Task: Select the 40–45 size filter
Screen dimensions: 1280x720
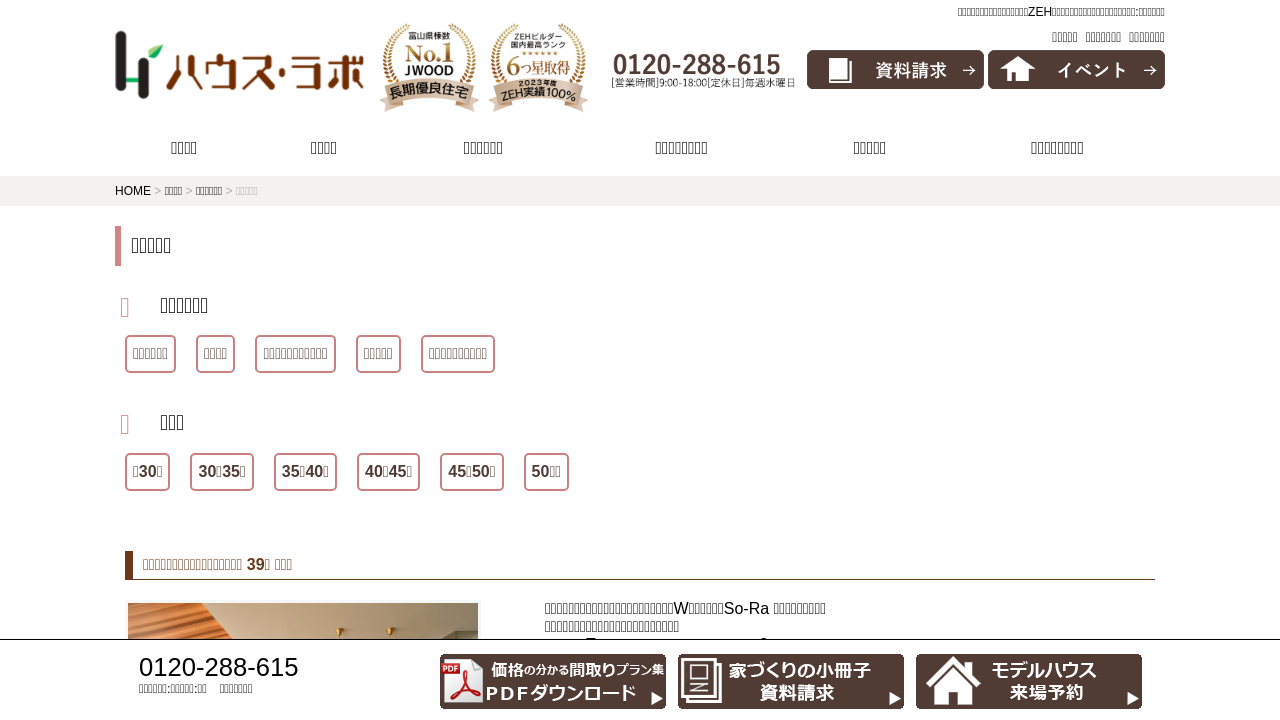Action: [388, 472]
